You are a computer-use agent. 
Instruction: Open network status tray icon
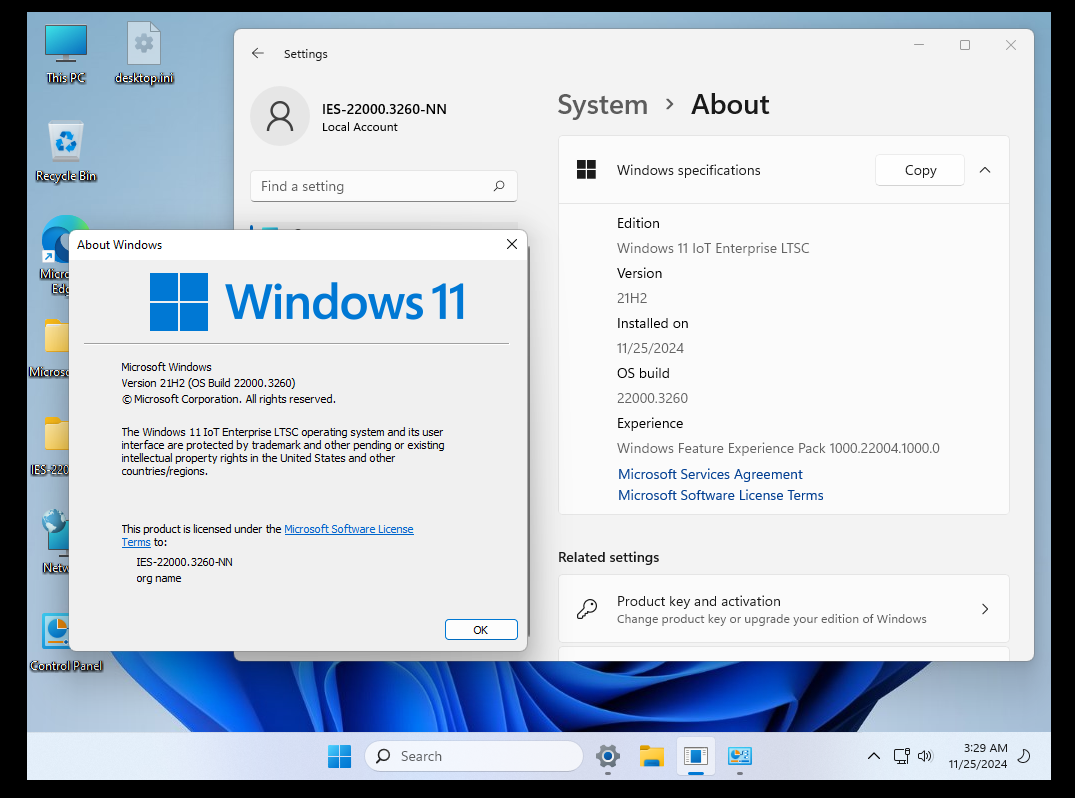902,755
